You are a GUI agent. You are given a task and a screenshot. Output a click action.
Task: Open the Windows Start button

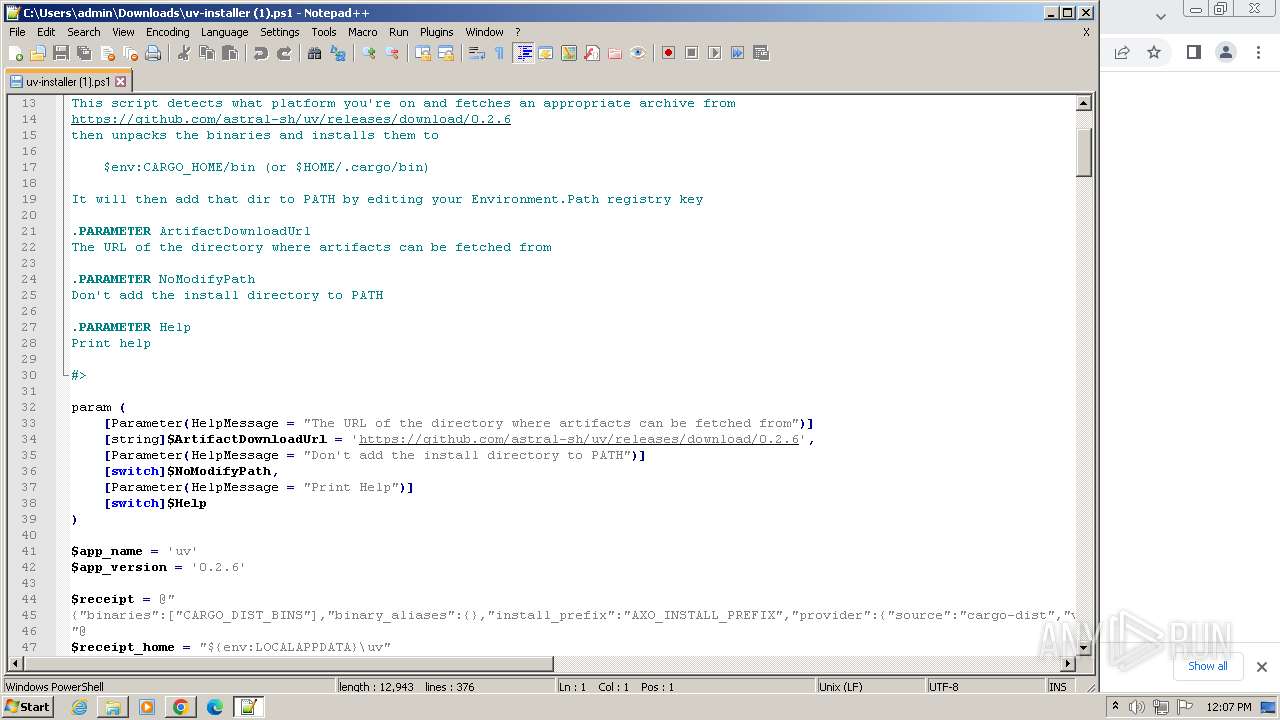(28, 707)
